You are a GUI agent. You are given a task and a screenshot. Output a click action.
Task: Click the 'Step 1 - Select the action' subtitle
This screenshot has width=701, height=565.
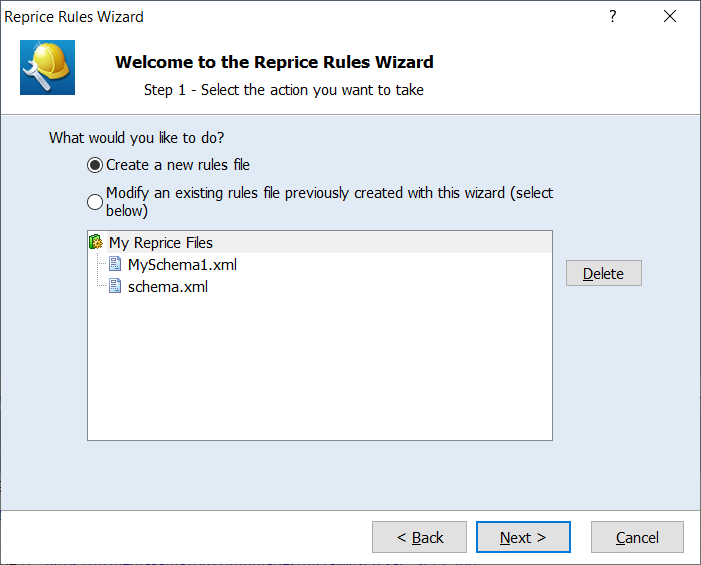point(283,90)
